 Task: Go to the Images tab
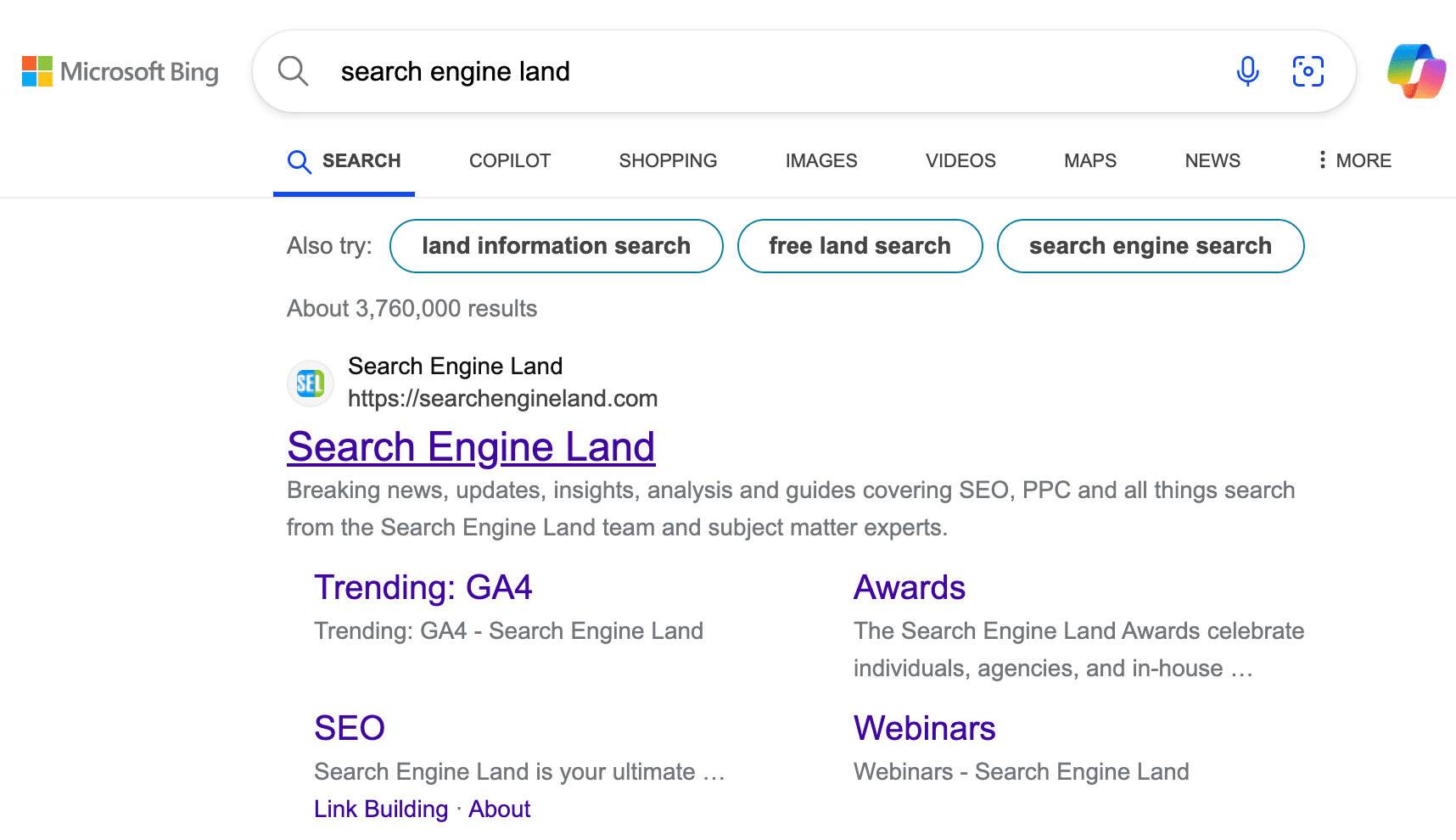[821, 160]
